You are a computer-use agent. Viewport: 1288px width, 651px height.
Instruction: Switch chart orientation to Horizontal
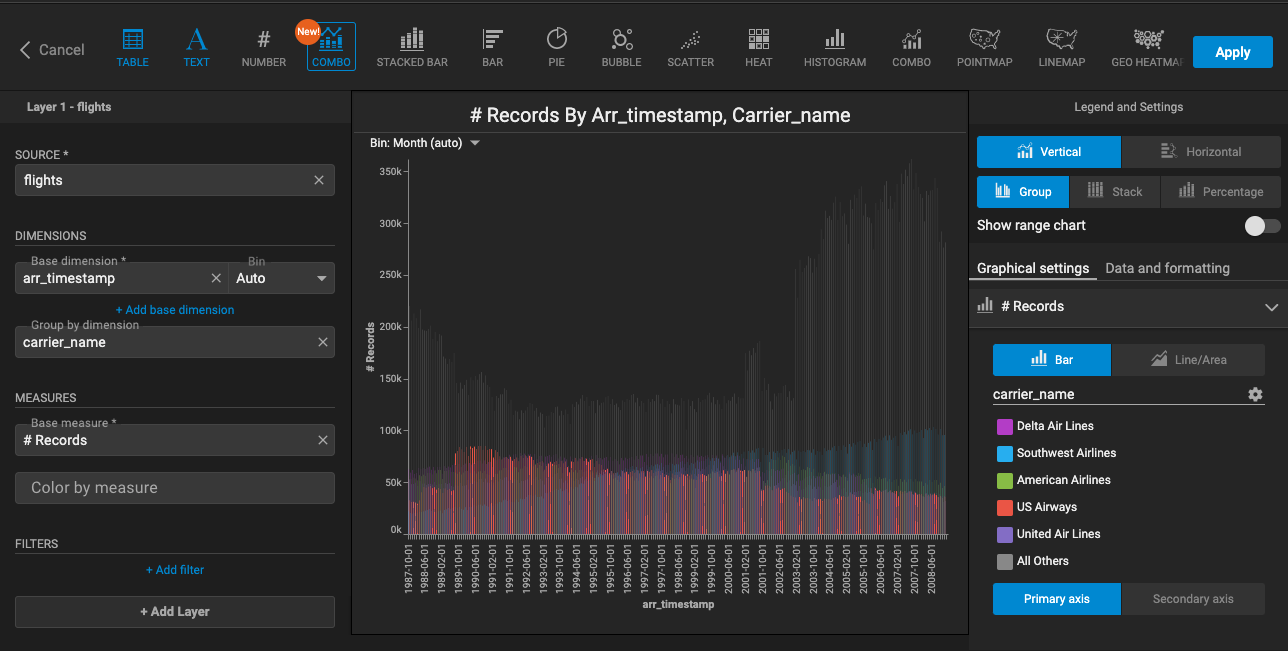1200,152
